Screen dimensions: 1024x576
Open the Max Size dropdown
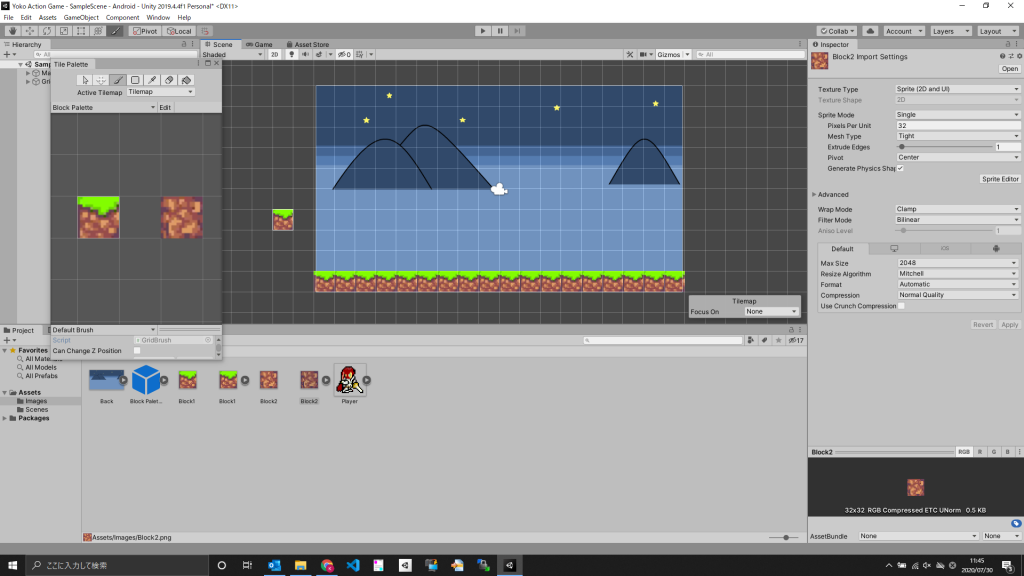coord(957,263)
